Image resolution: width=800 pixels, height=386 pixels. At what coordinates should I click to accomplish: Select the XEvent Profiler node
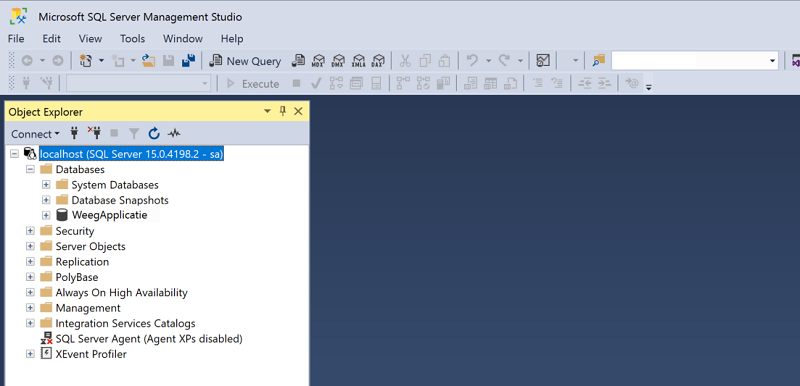(91, 354)
